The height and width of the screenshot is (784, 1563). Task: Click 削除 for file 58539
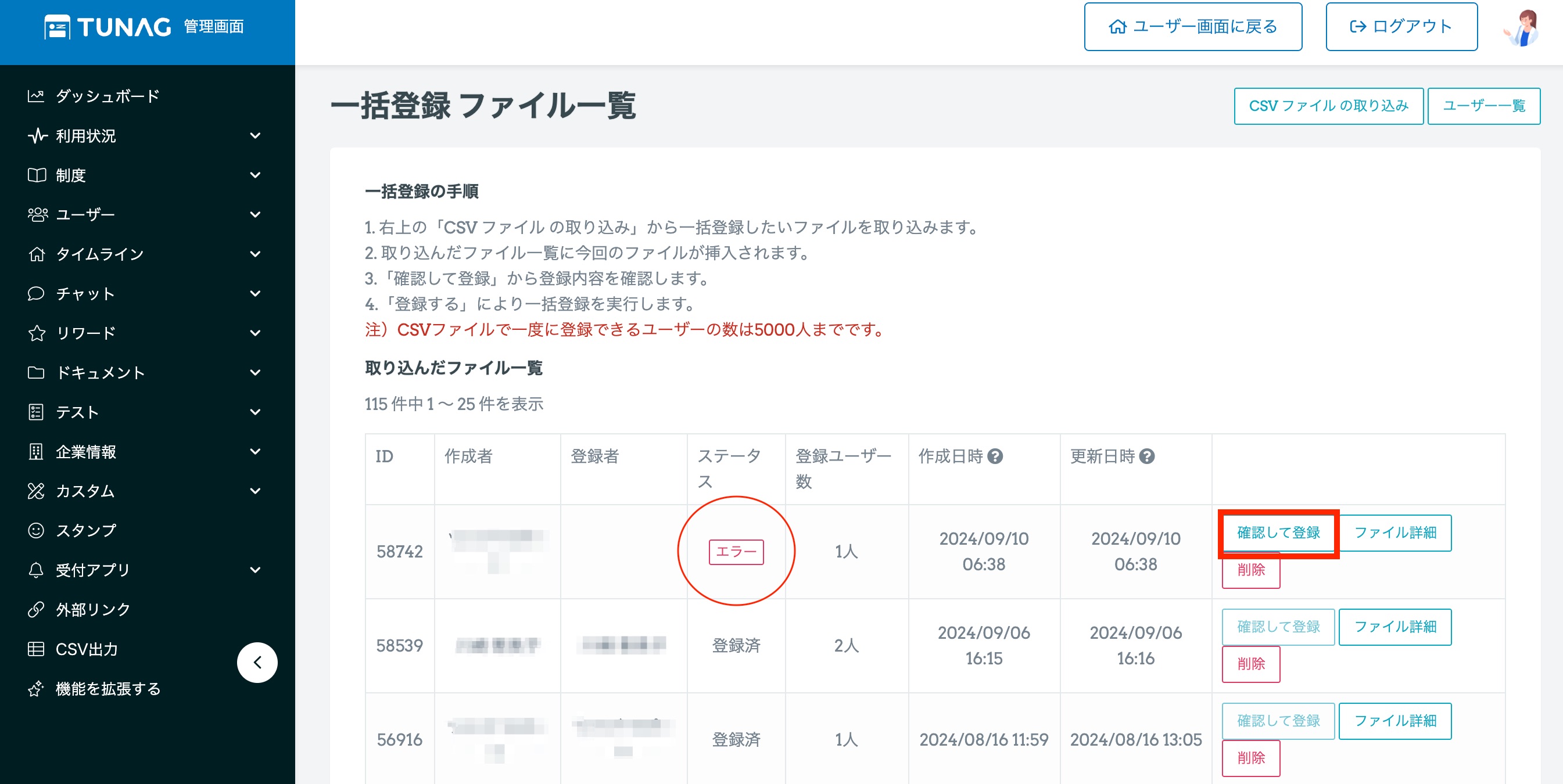click(x=1250, y=663)
